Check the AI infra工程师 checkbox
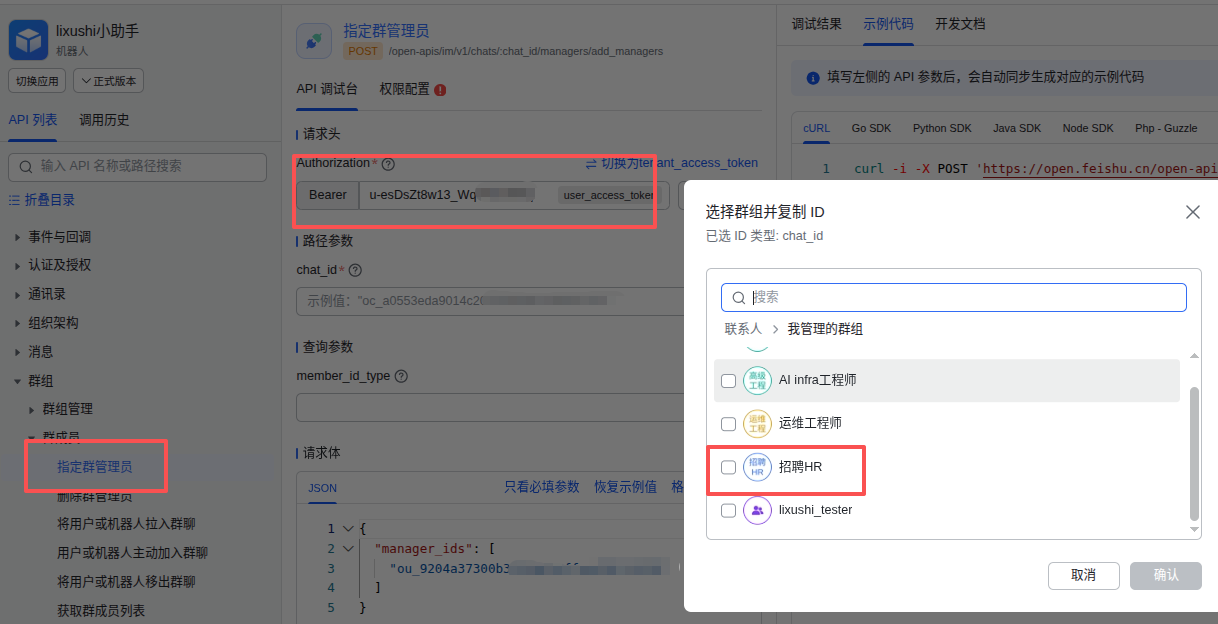The width and height of the screenshot is (1218, 624). click(x=728, y=380)
